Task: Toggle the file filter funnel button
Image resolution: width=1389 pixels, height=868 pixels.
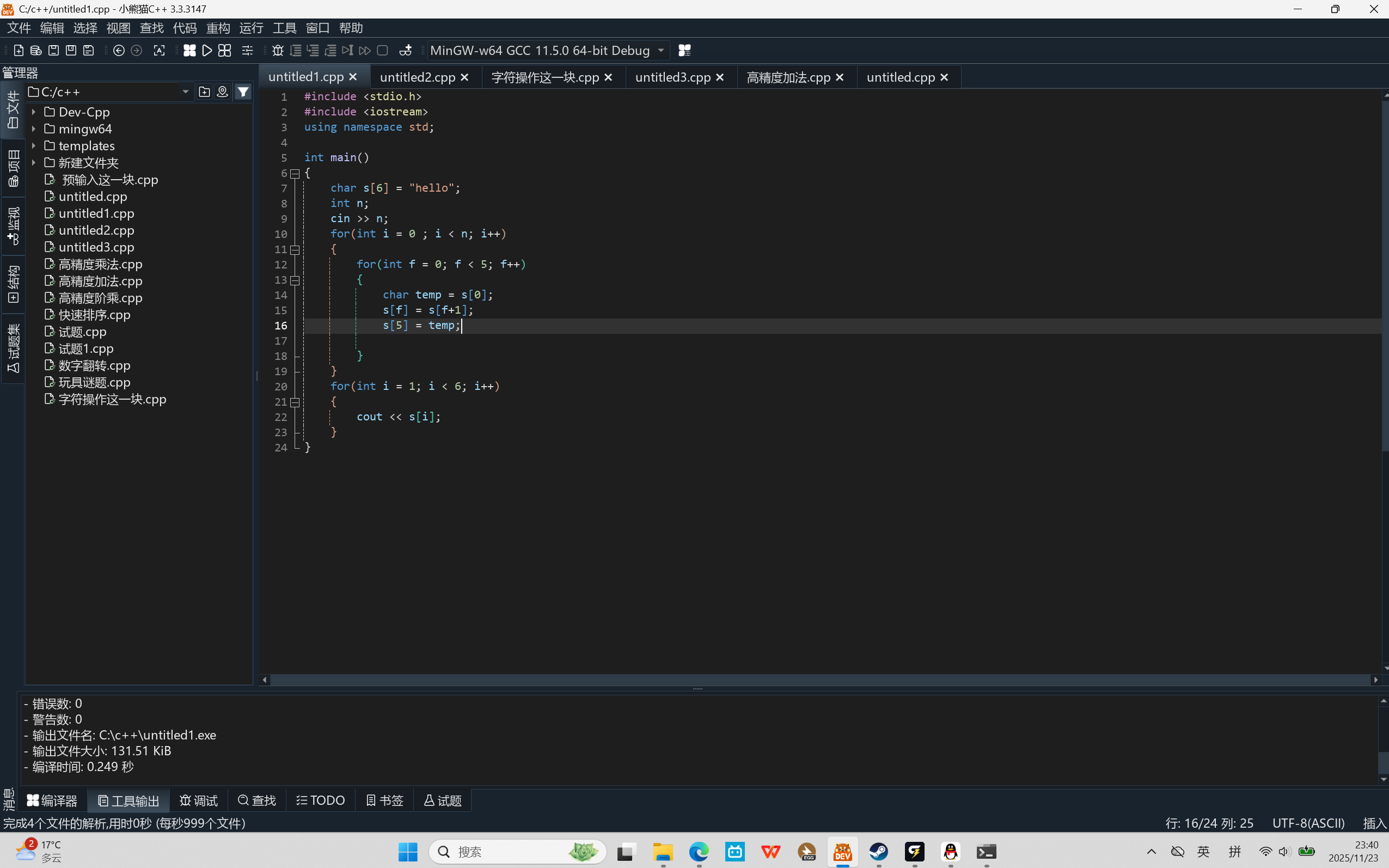Action: (243, 92)
